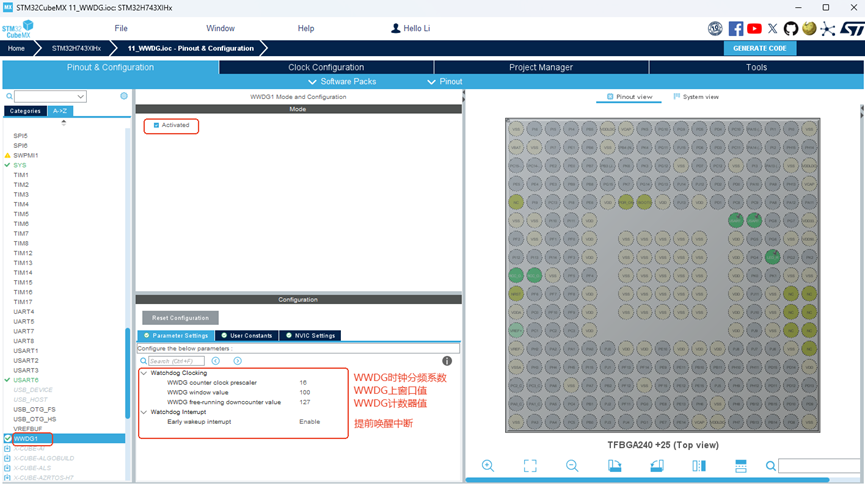Viewport: 865px width, 486px height.
Task: Toggle the X-CUBE-ALGOBUILD checkbox
Action: 7,458
